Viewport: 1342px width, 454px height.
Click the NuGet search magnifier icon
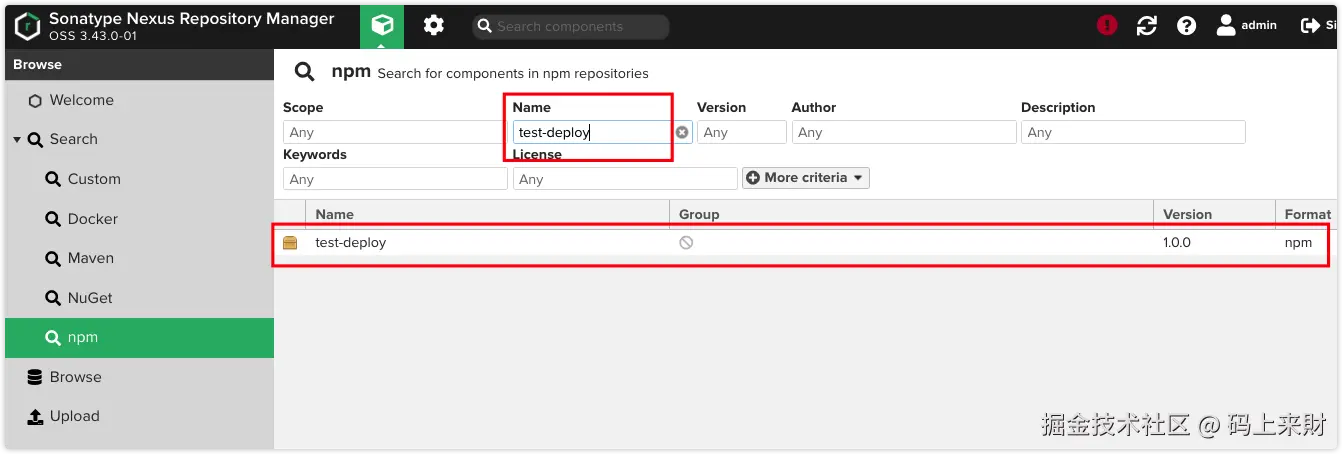(x=53, y=298)
